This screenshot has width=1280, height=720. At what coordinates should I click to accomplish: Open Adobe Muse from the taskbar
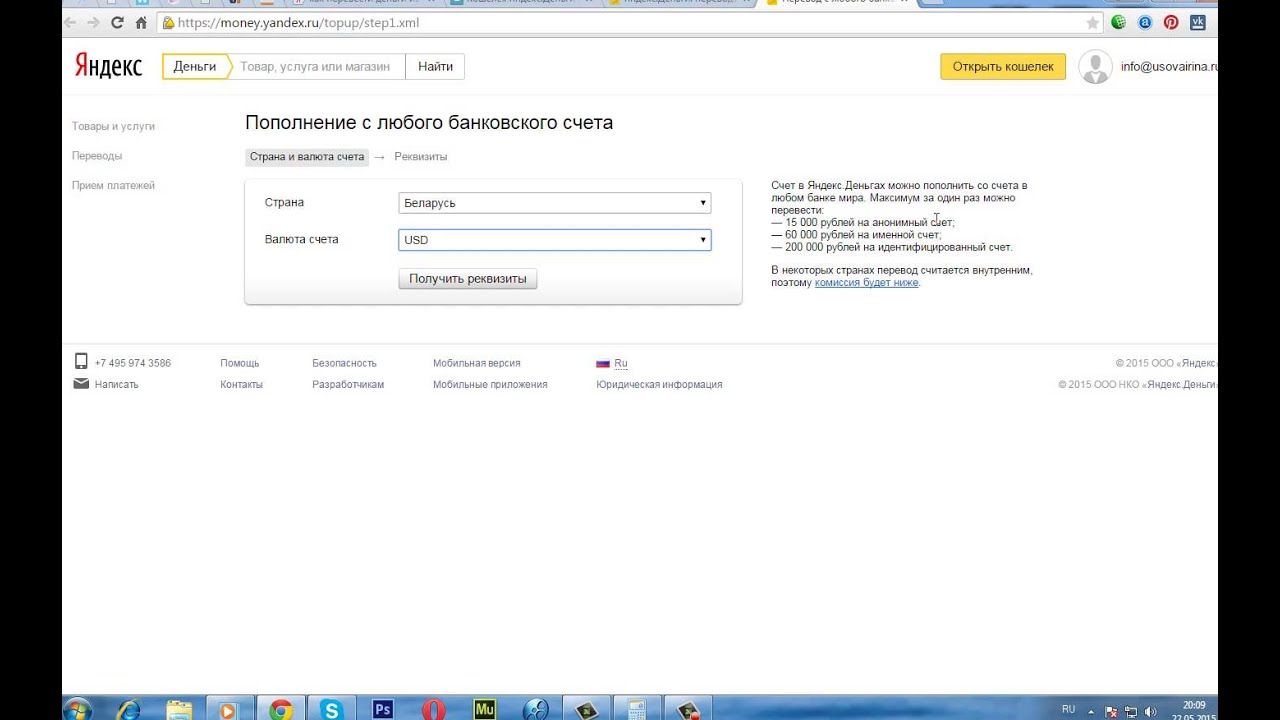coord(484,709)
